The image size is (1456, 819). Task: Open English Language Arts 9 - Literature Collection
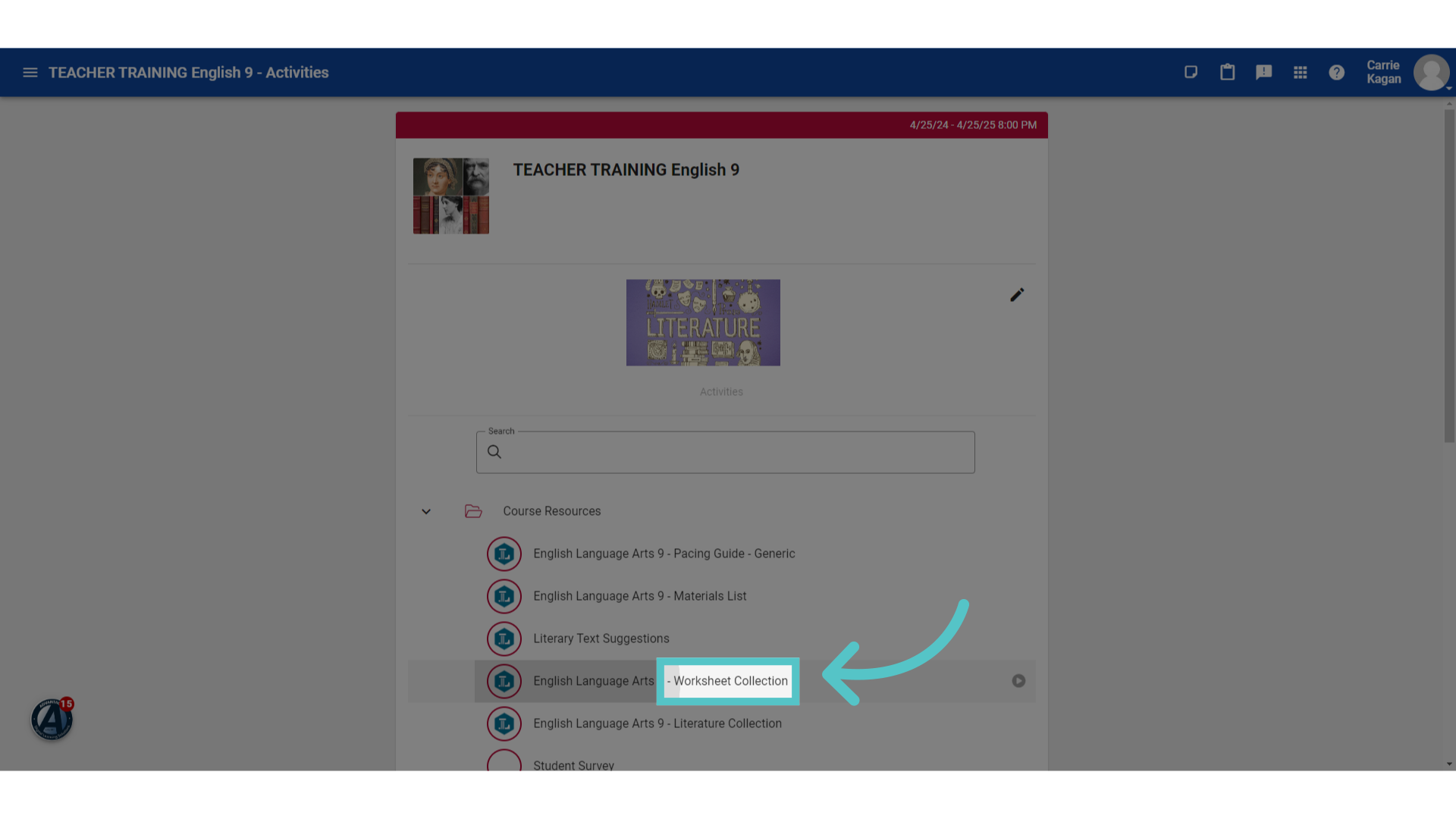tap(657, 723)
